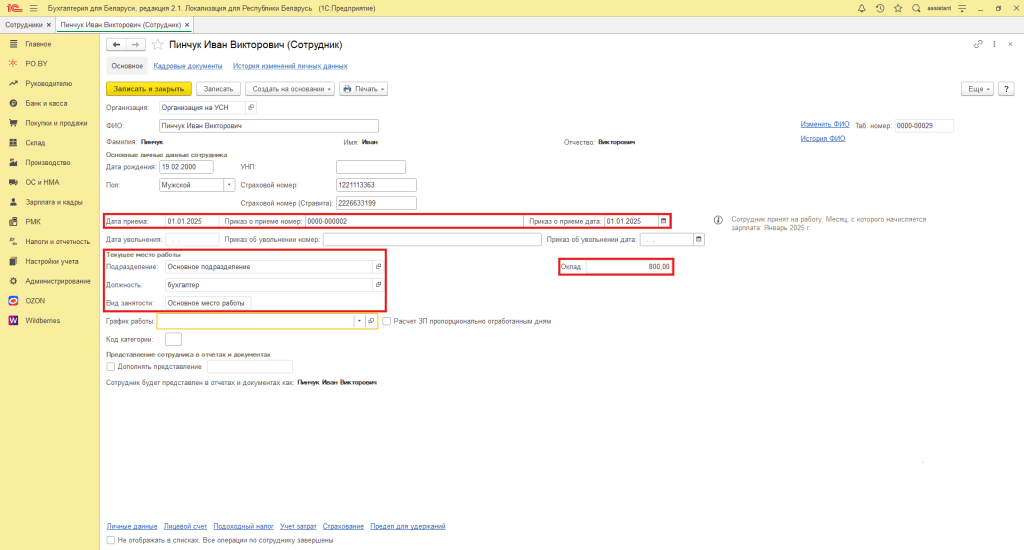Viewport: 1024px width, 550px height.
Task: Open the Еще menu dropdown
Action: pos(977,89)
